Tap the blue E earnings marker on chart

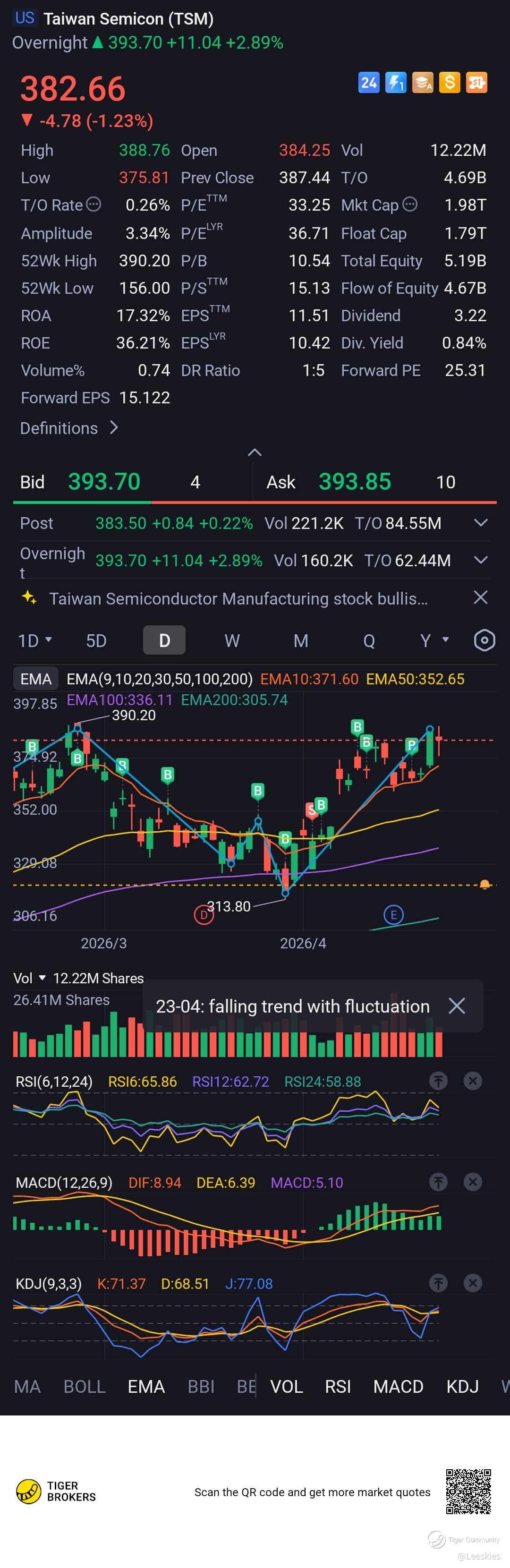[394, 915]
